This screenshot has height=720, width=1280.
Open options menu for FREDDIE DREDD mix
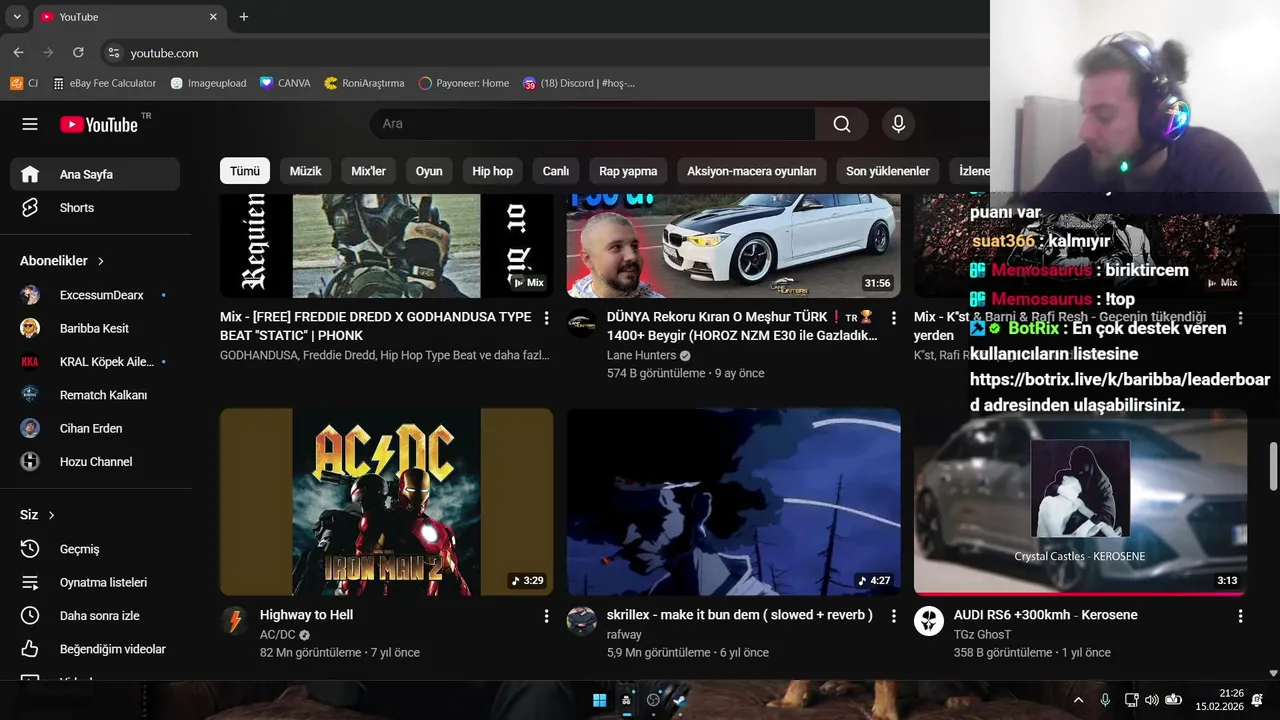point(546,318)
